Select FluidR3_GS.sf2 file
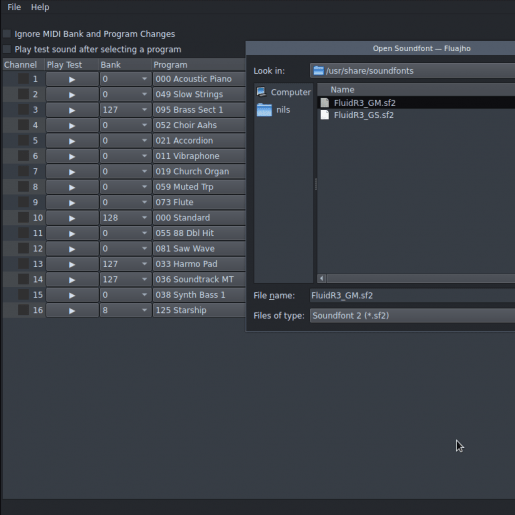The width and height of the screenshot is (515, 515). [x=363, y=115]
